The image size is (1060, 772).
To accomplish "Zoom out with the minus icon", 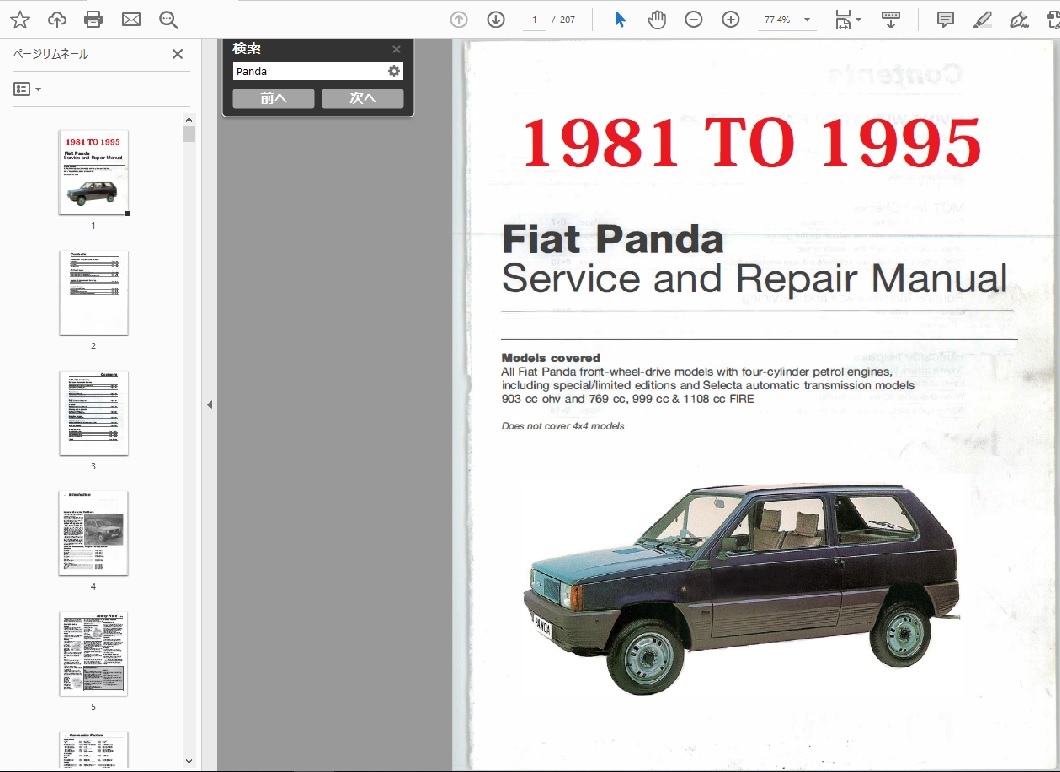I will pos(694,20).
